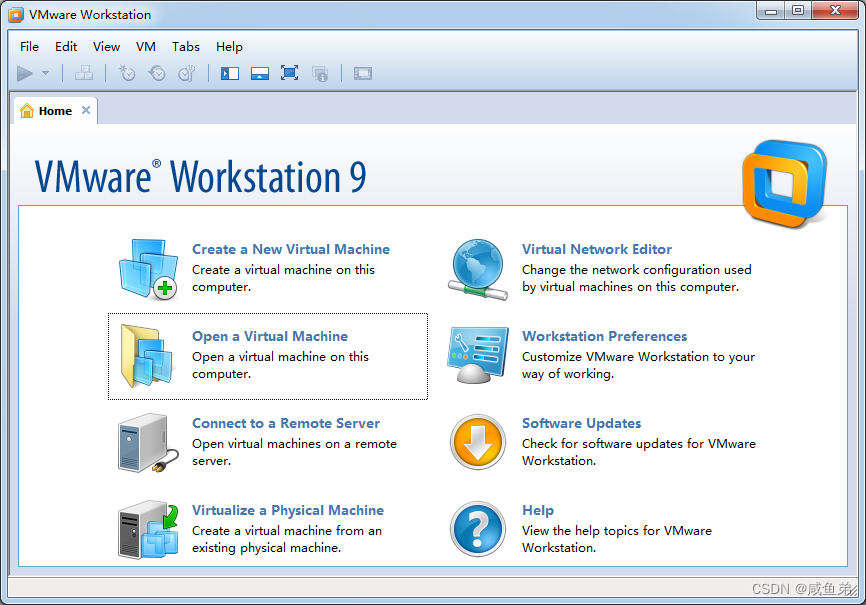Open the File menu

click(x=29, y=46)
